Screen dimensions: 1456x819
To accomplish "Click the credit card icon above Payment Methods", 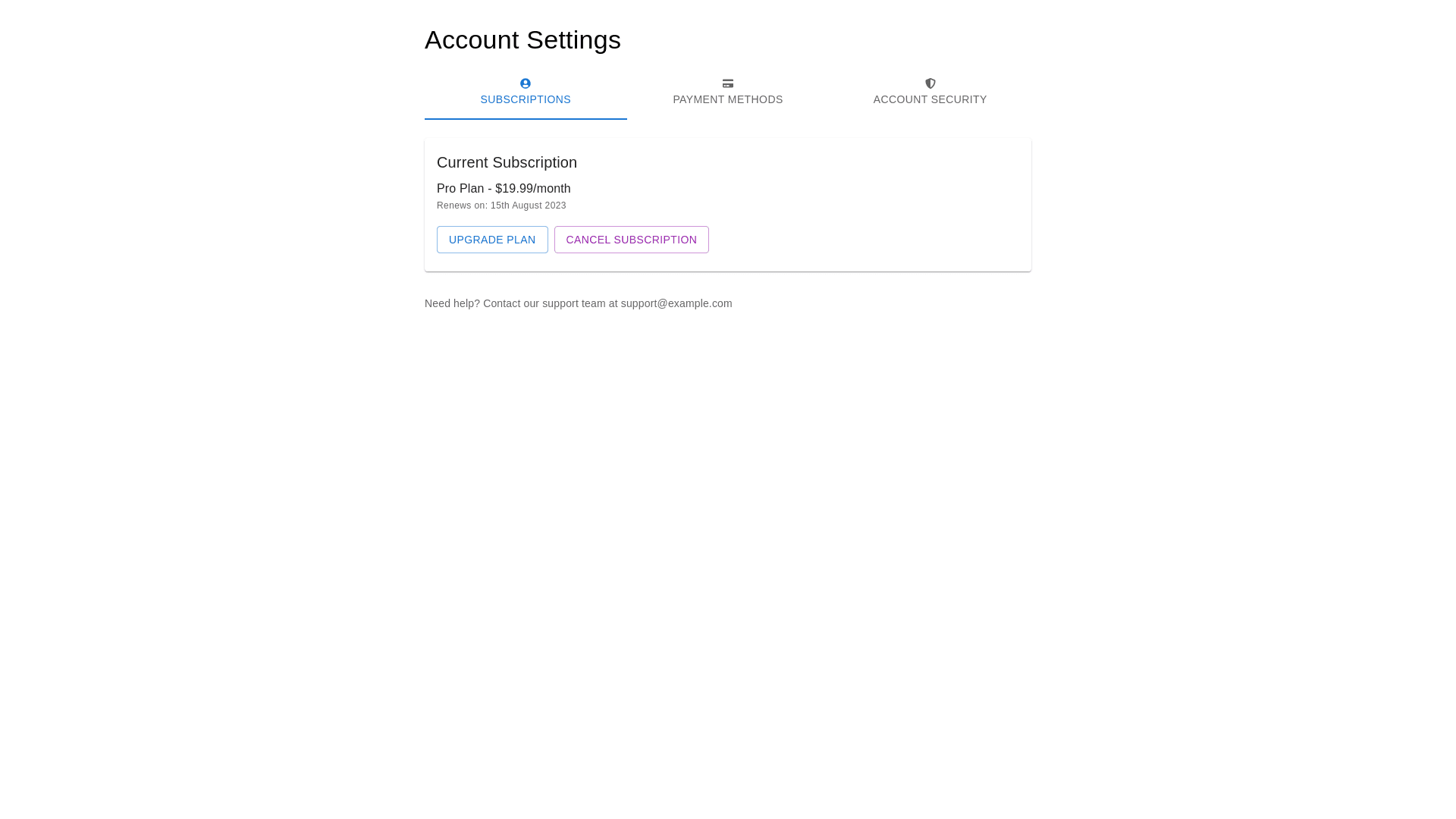I will click(x=728, y=83).
